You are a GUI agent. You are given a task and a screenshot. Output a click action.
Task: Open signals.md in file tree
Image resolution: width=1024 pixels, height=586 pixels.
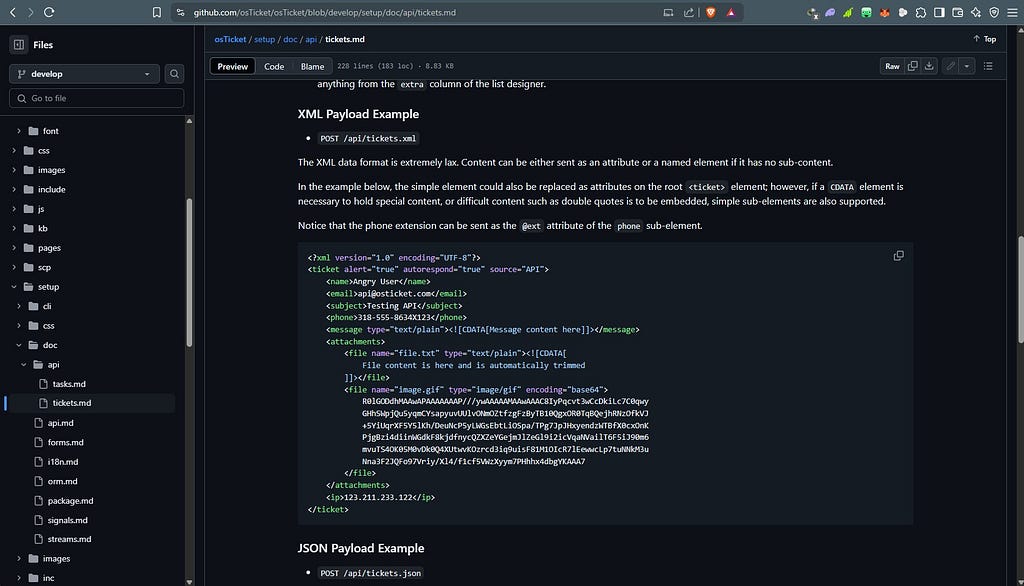click(67, 520)
